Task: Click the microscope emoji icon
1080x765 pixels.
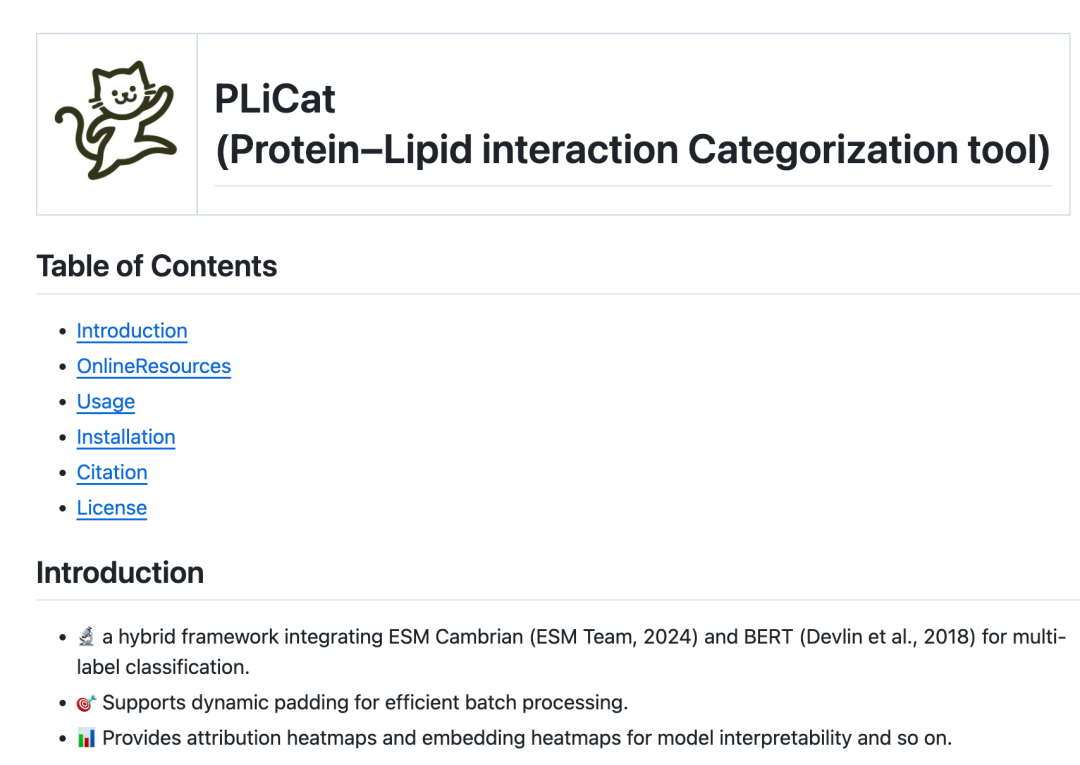Action: [x=86, y=637]
